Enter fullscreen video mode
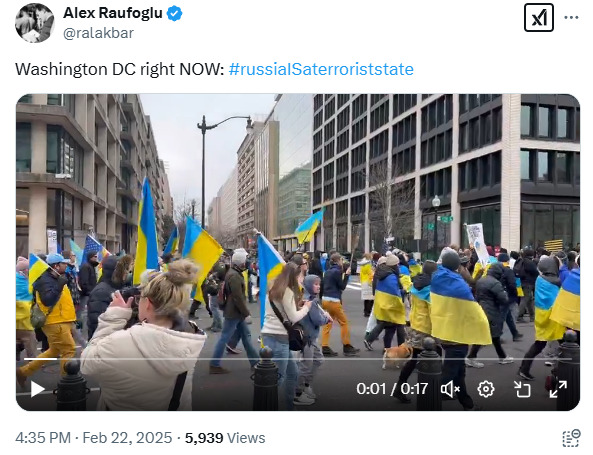593x455 pixels. 558,389
